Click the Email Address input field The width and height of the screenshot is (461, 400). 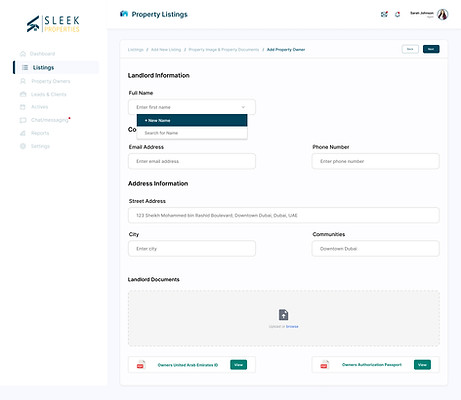[x=192, y=161]
